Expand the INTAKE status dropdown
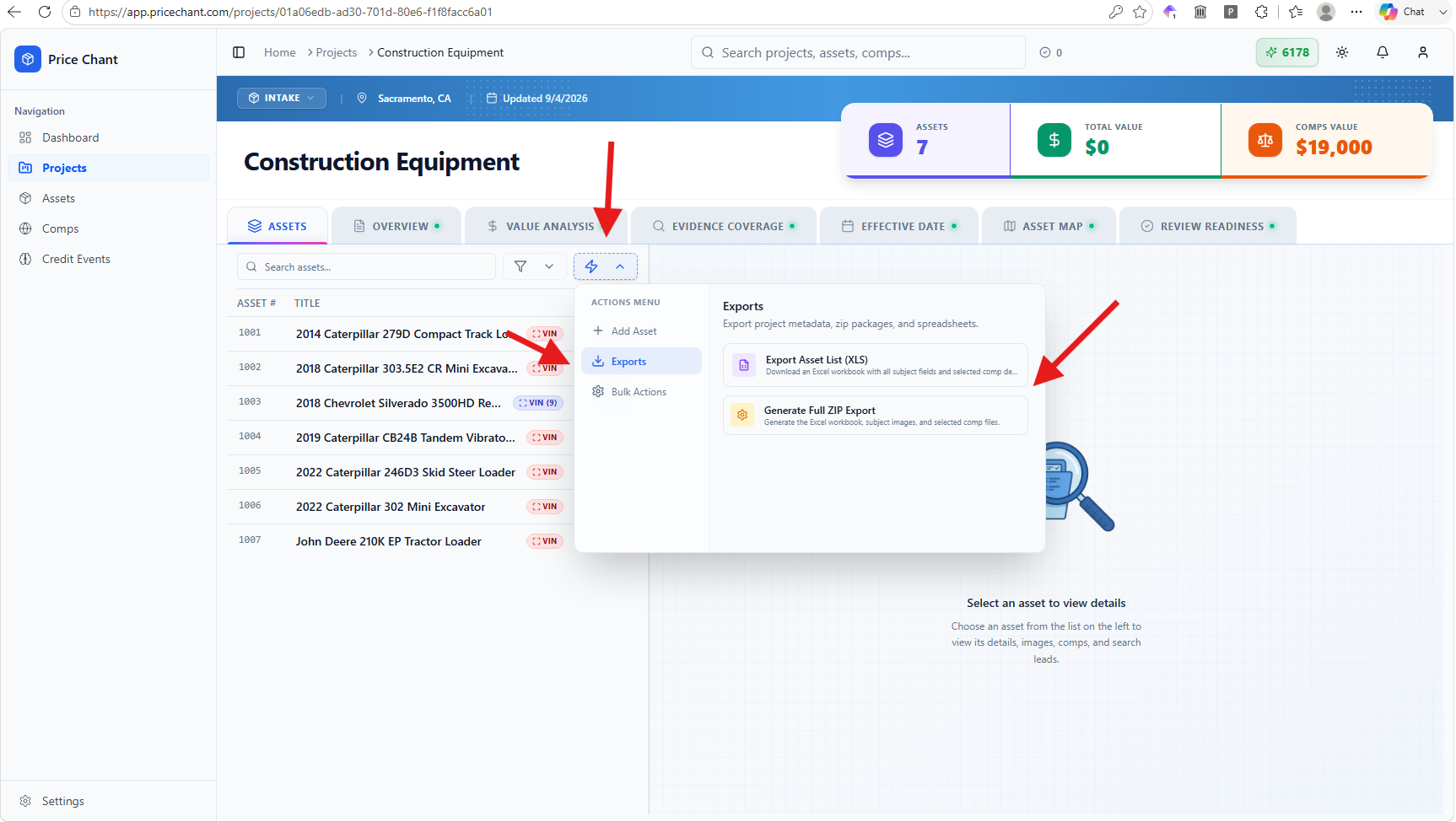This screenshot has width=1456, height=822. [282, 98]
